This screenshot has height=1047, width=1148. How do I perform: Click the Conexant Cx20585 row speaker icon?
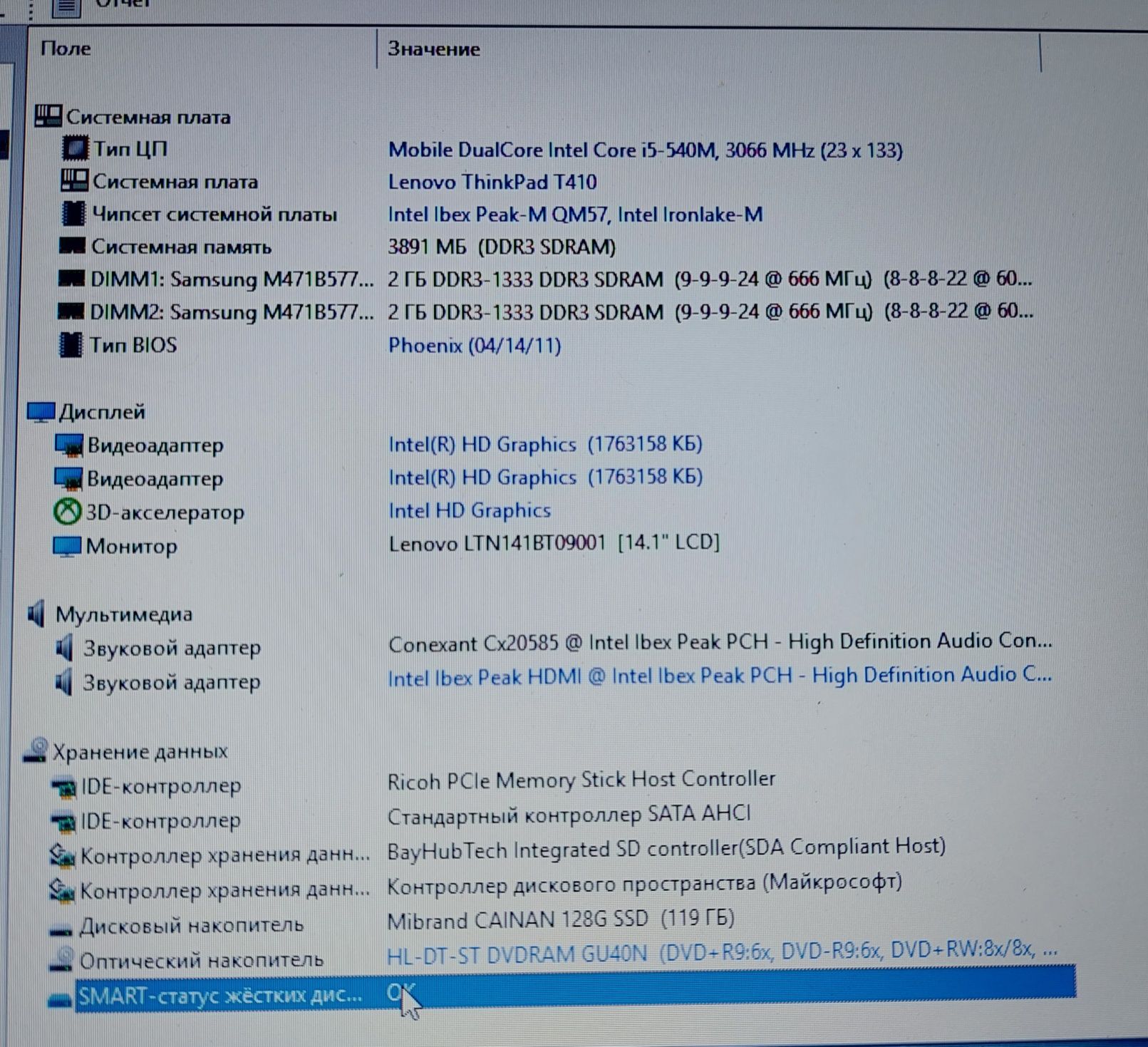(64, 648)
